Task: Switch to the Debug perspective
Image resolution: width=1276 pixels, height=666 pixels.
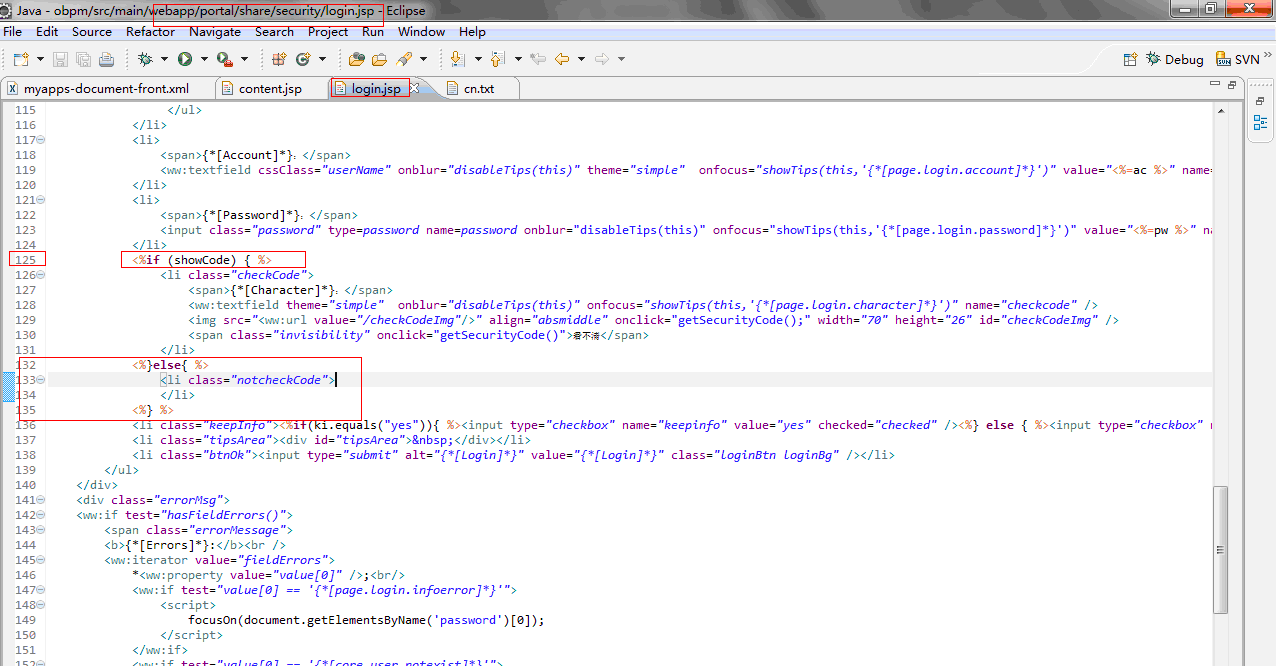Action: [x=1175, y=59]
